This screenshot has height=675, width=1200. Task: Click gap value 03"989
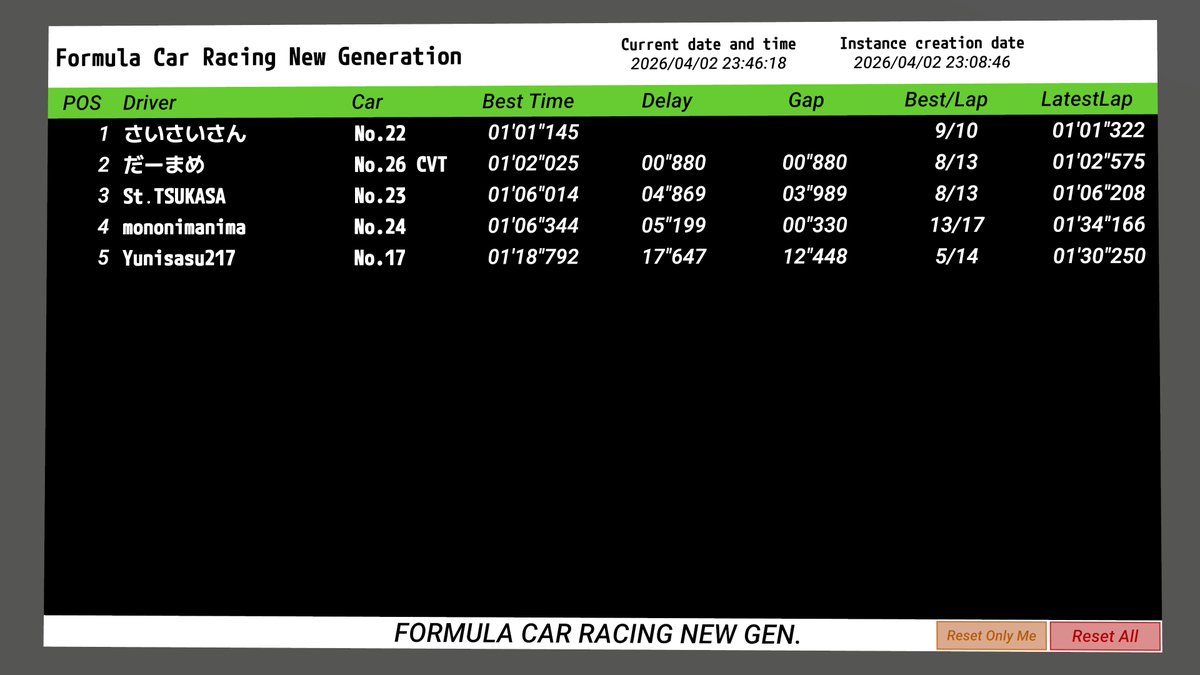point(815,194)
